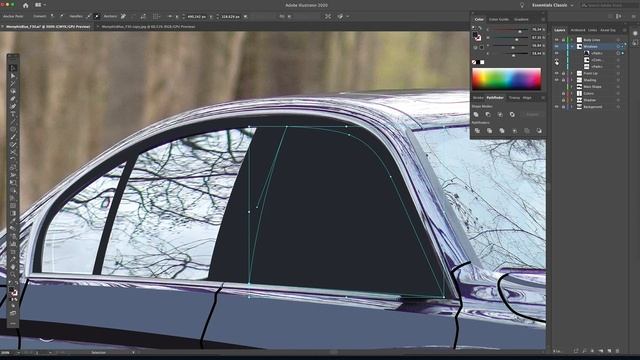Screen dimensions: 640x360
Task: Click the remove selected anchor points icon
Action: point(123,16)
